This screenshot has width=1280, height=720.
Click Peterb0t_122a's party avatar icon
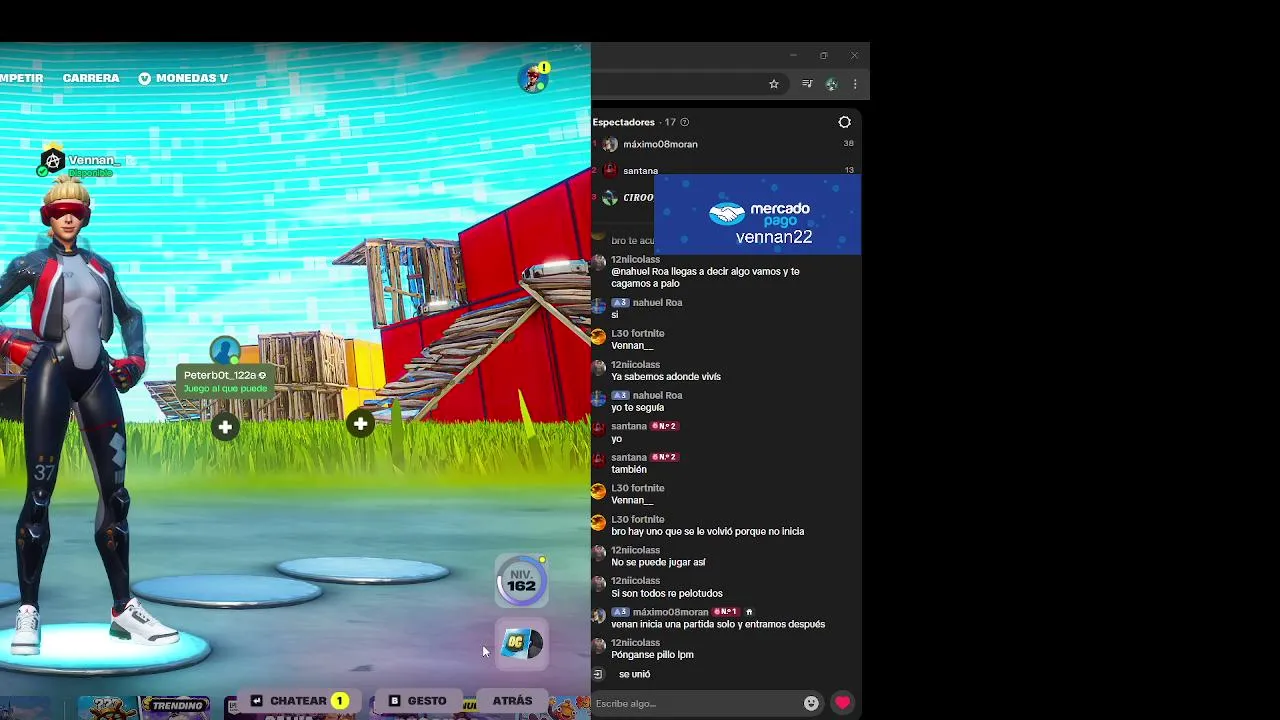(225, 350)
